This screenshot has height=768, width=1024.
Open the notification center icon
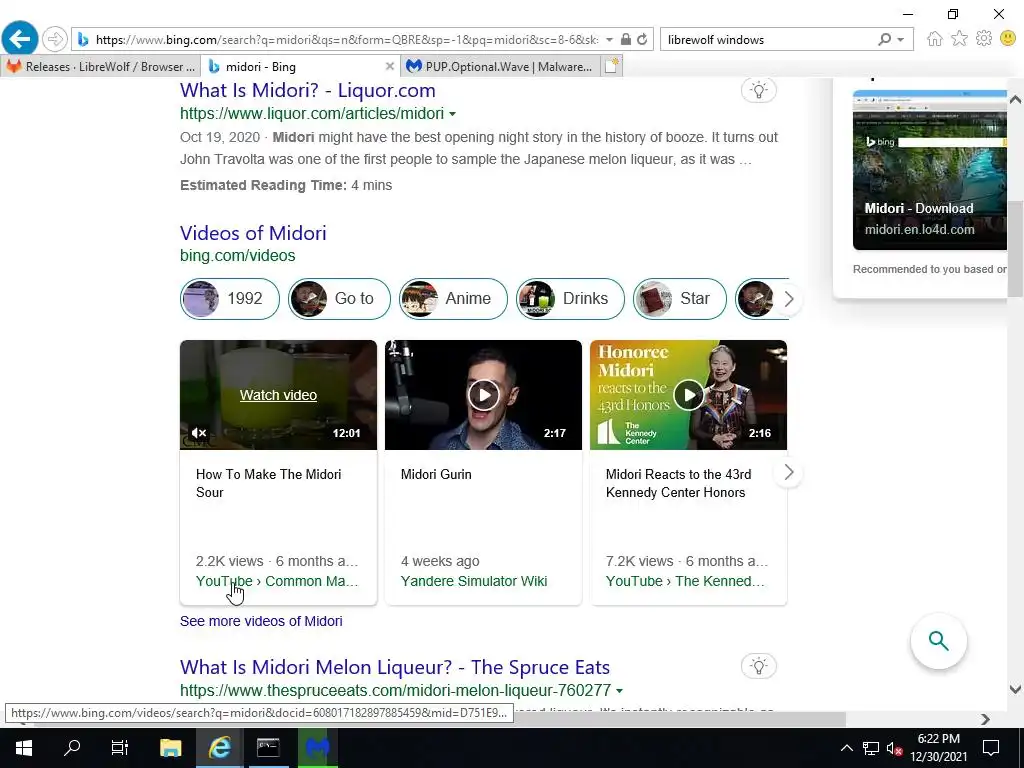[991, 748]
